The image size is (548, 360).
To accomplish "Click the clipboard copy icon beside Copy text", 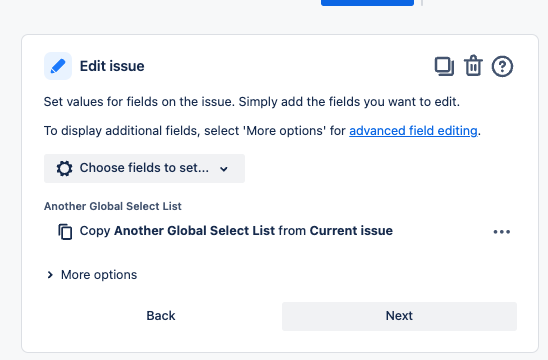I will point(65,232).
